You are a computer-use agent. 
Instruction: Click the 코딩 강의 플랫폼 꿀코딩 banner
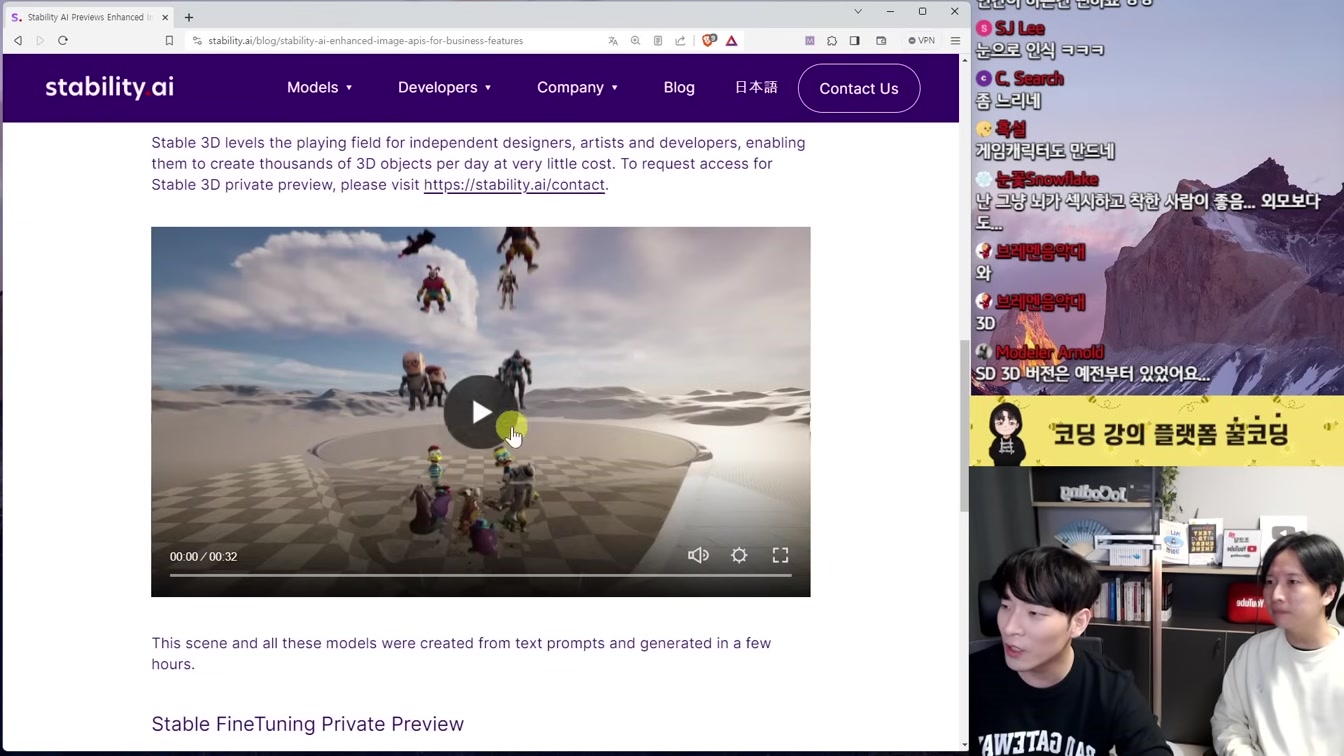1157,431
